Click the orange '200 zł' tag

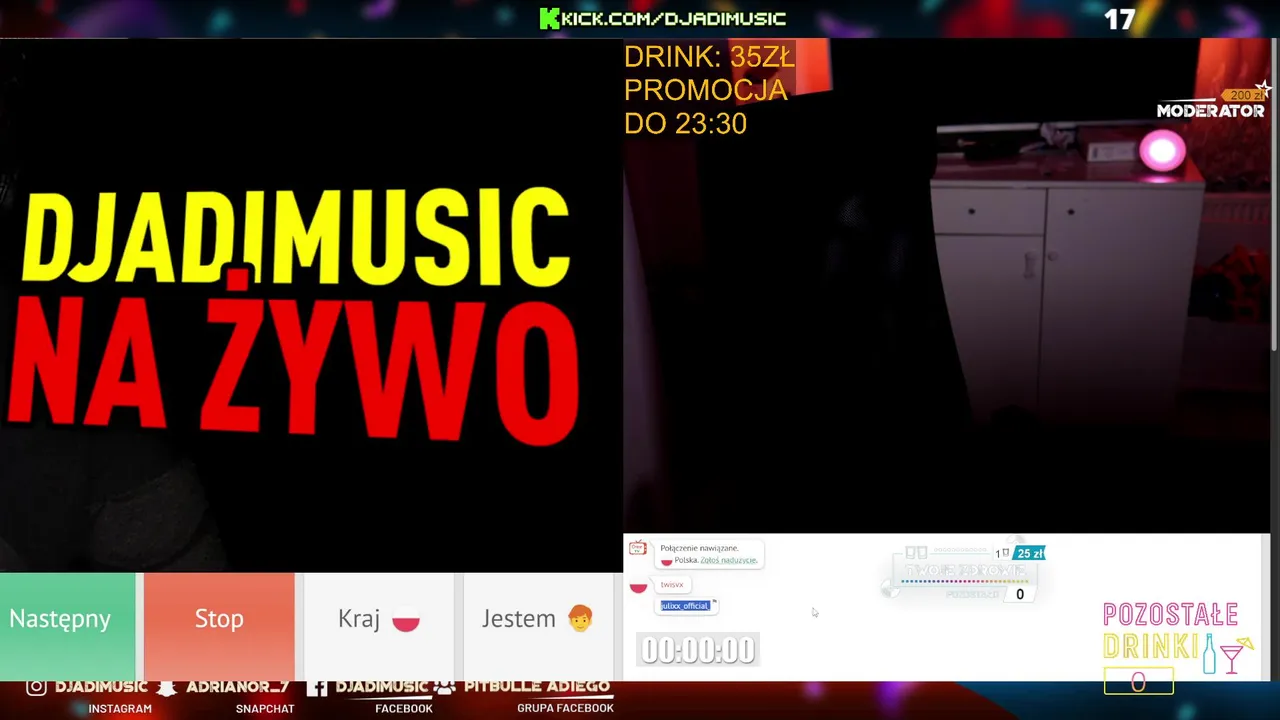pyautogui.click(x=1241, y=95)
